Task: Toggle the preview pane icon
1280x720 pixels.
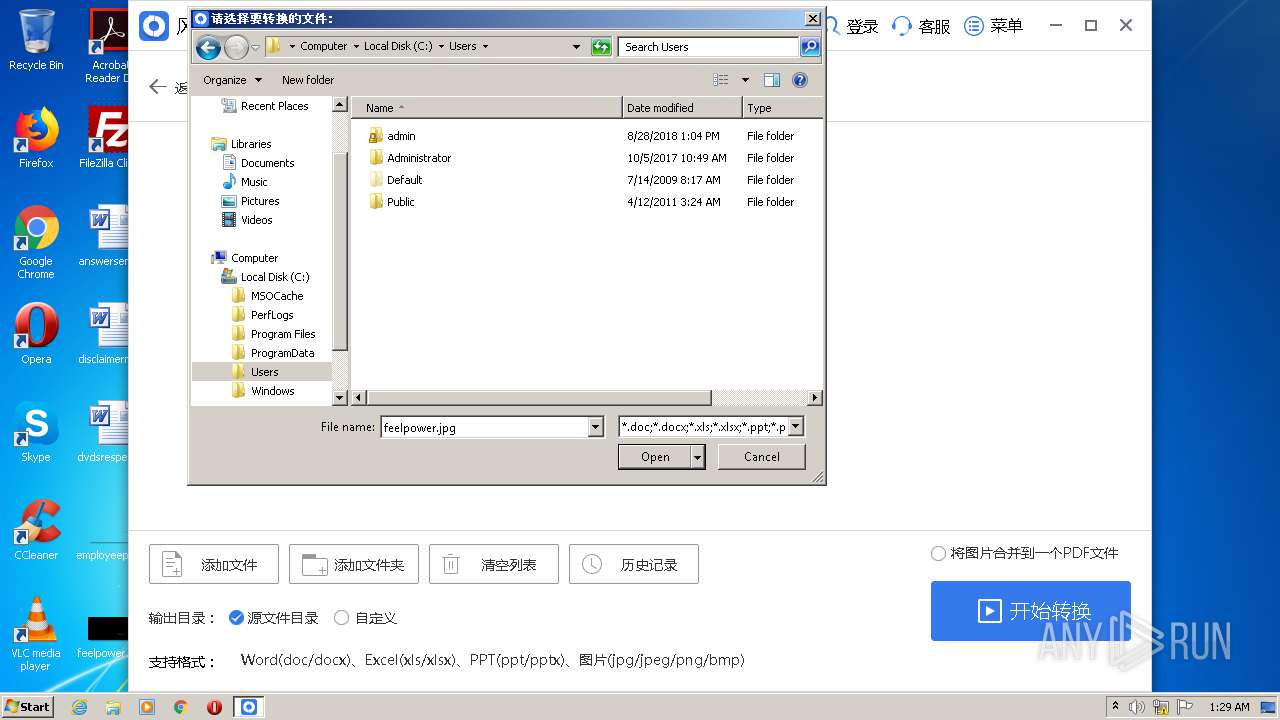Action: click(x=771, y=80)
